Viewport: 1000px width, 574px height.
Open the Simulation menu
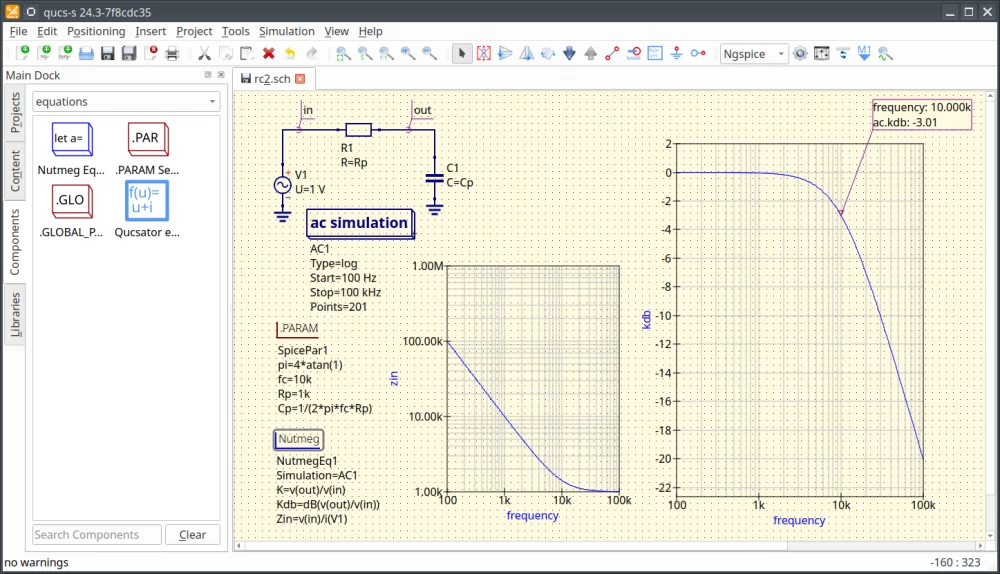[286, 31]
